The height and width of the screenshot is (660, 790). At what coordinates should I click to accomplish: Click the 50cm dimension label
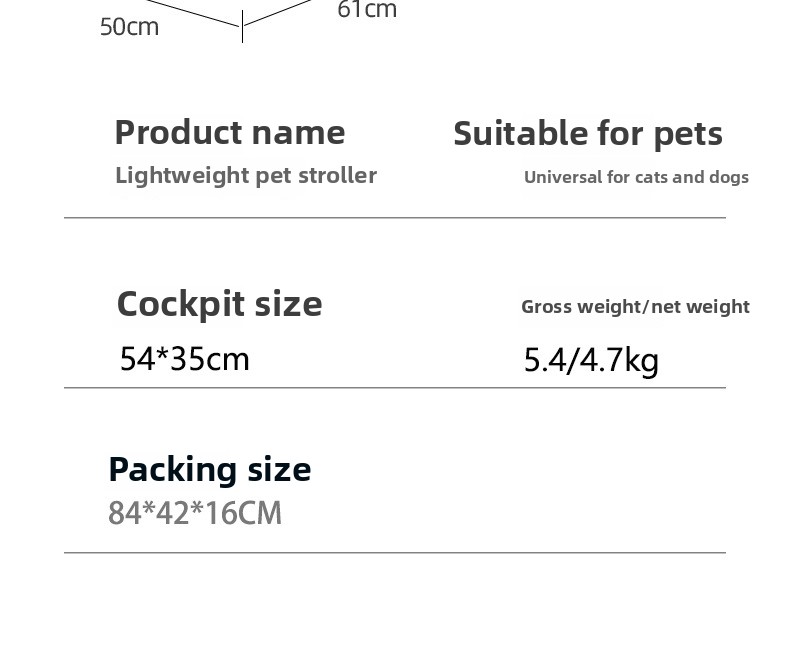[x=129, y=27]
